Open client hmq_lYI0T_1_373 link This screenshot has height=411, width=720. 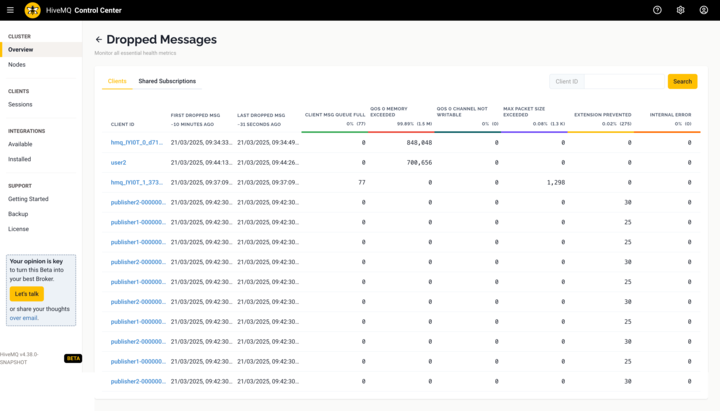coord(137,182)
